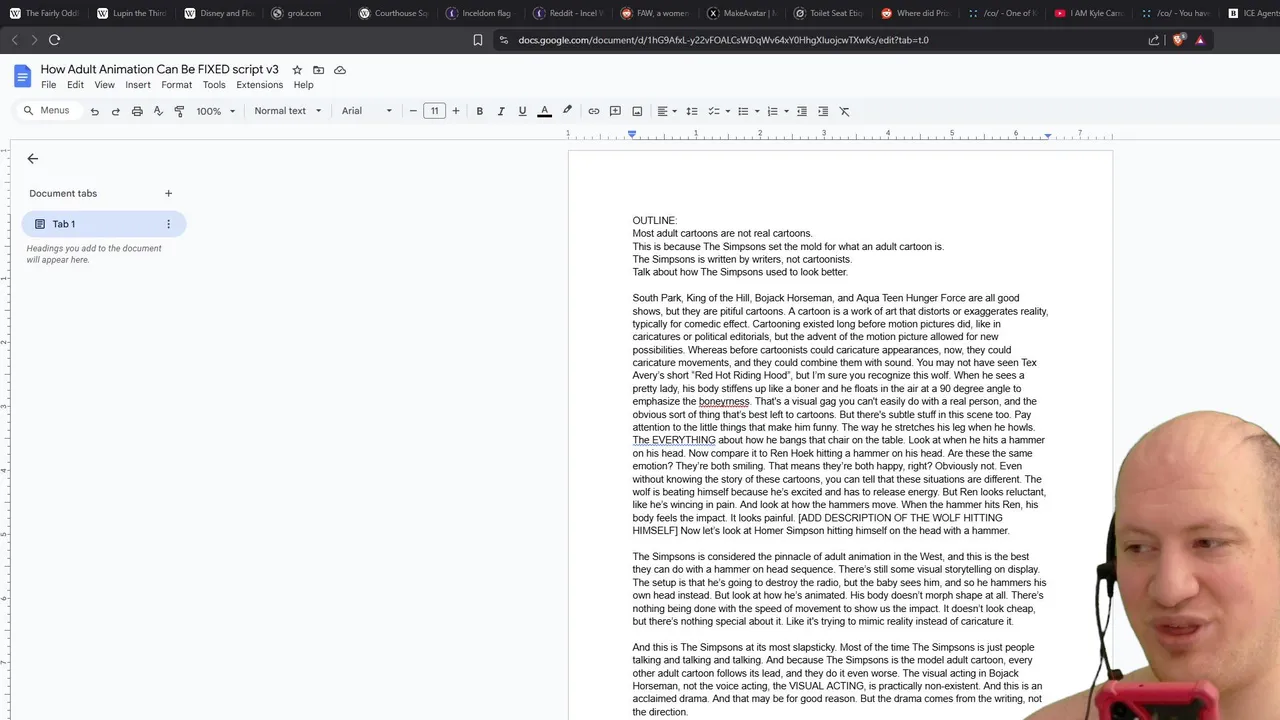The width and height of the screenshot is (1280, 720).
Task: Select the Paint format tool
Action: click(179, 111)
